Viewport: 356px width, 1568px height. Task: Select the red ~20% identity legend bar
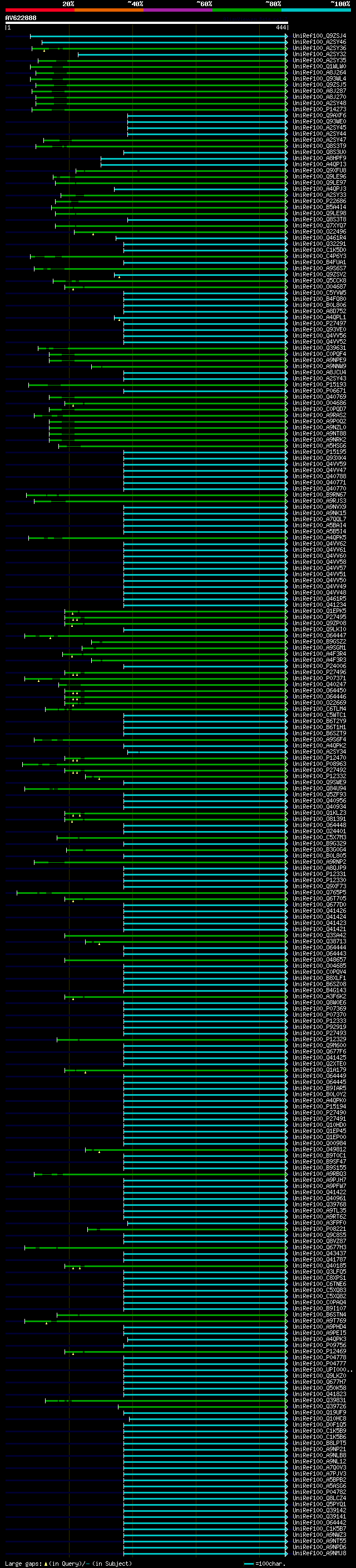(x=39, y=10)
